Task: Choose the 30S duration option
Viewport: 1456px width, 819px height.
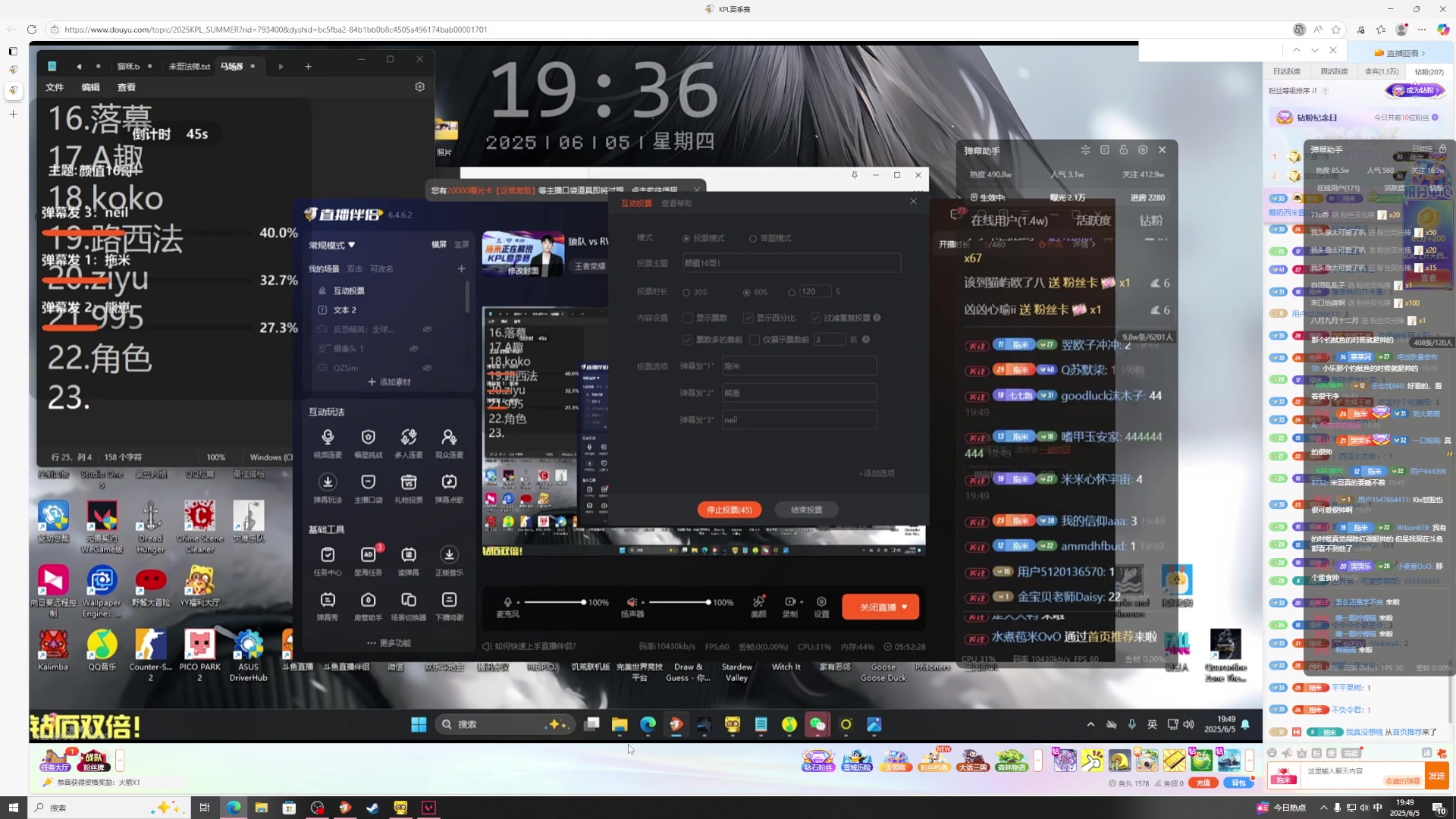Action: [686, 292]
